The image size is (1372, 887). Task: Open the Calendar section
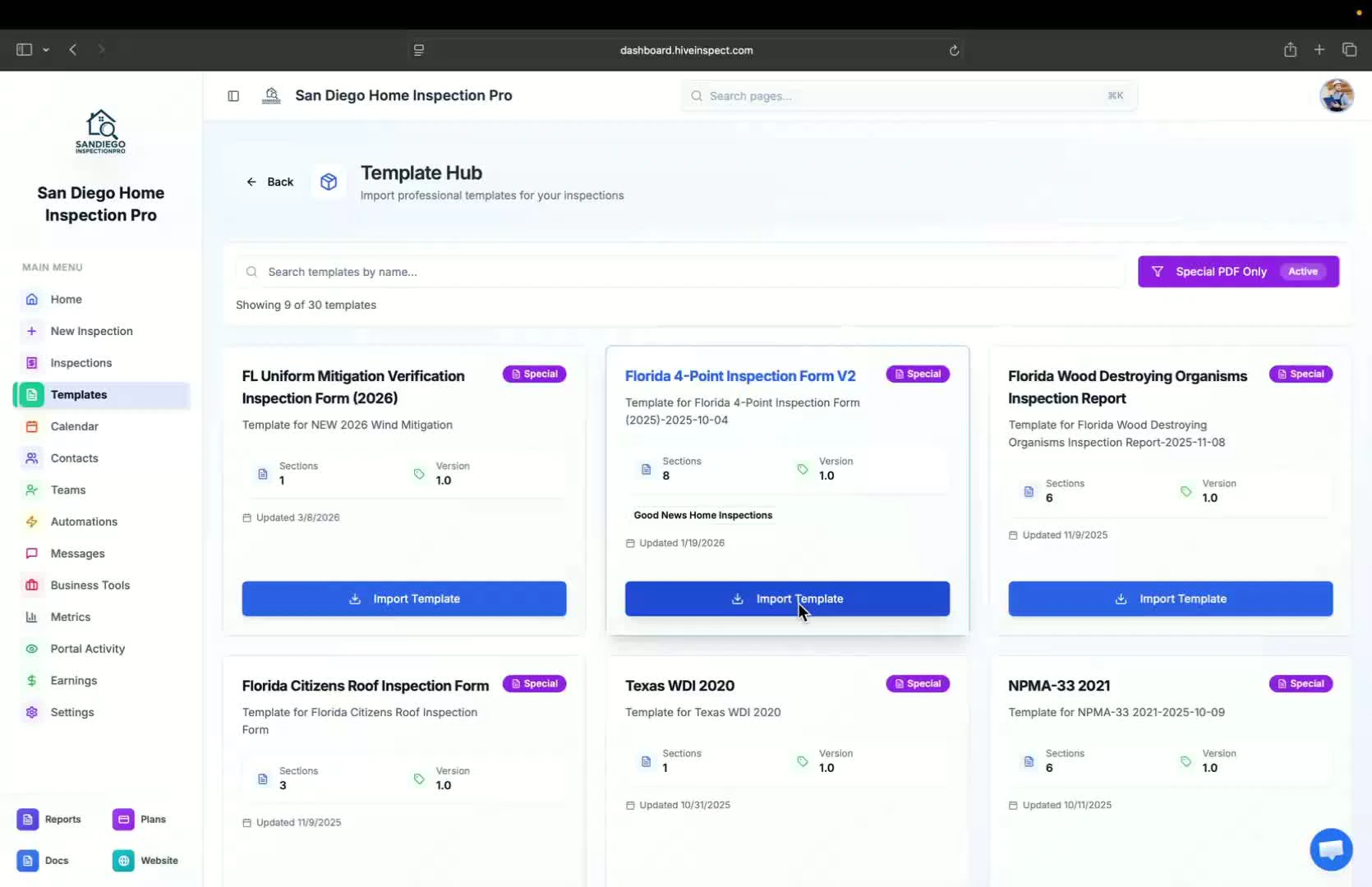(x=75, y=426)
